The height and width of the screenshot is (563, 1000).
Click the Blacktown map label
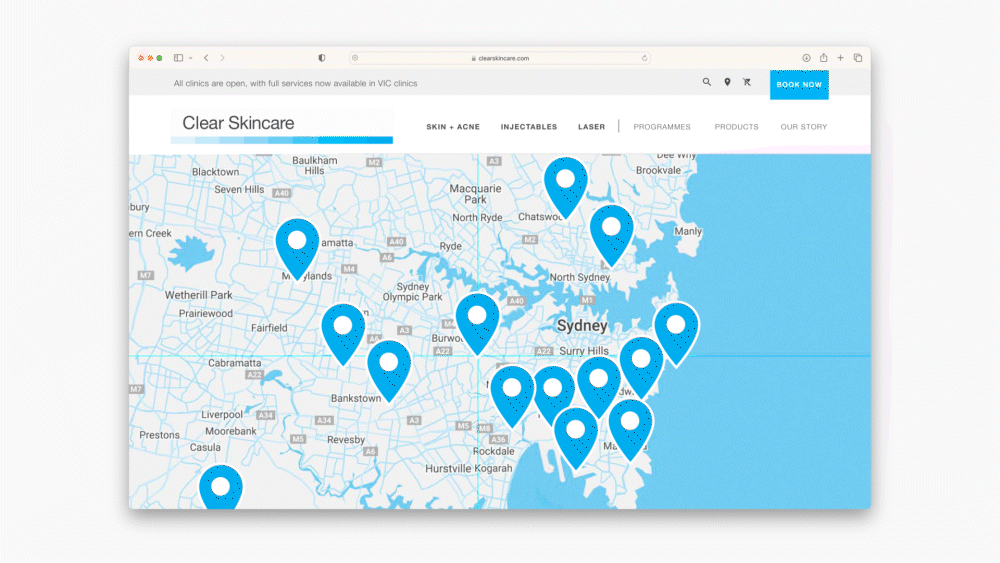pos(216,172)
